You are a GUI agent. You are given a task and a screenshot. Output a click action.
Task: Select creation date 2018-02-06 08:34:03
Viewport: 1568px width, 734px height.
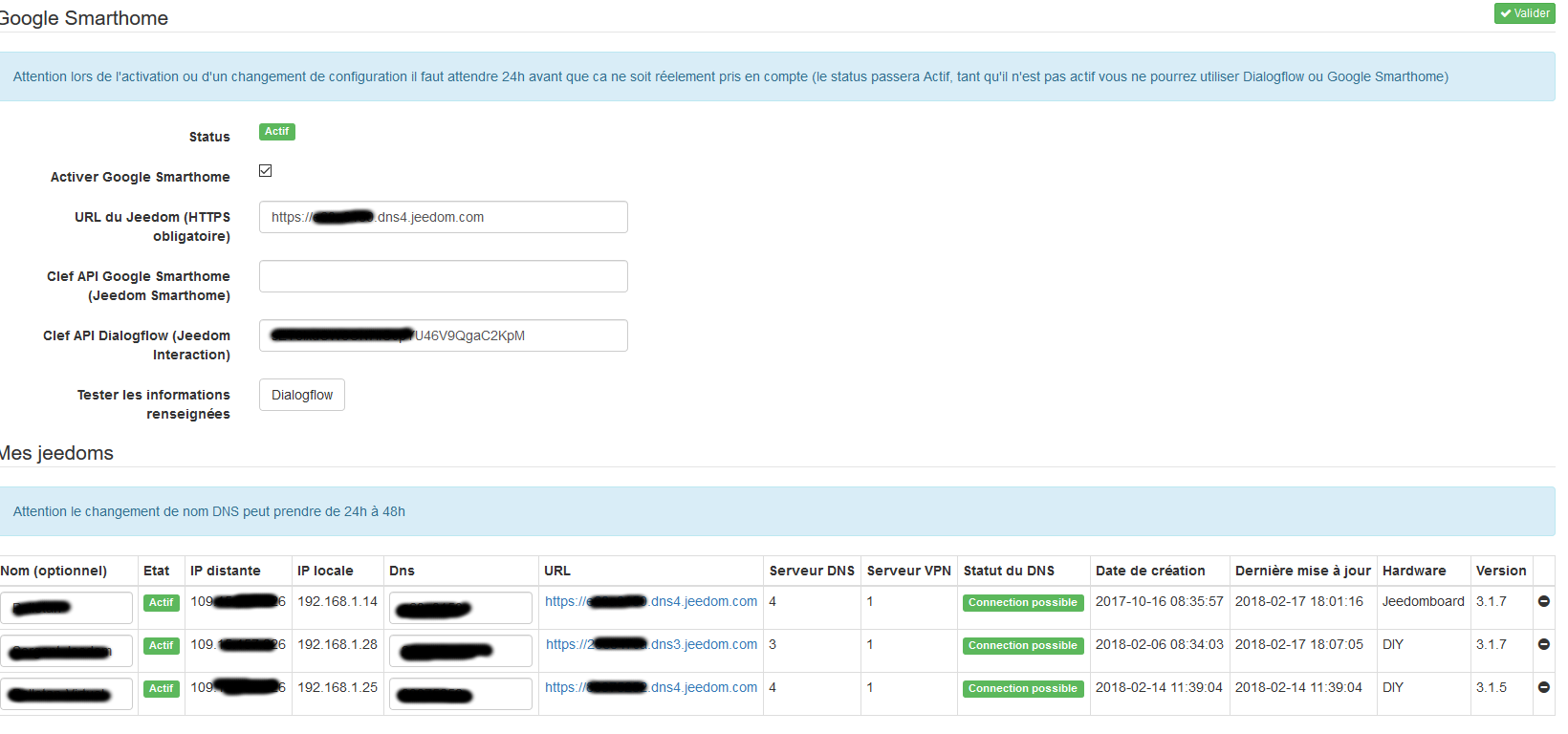coord(1160,644)
